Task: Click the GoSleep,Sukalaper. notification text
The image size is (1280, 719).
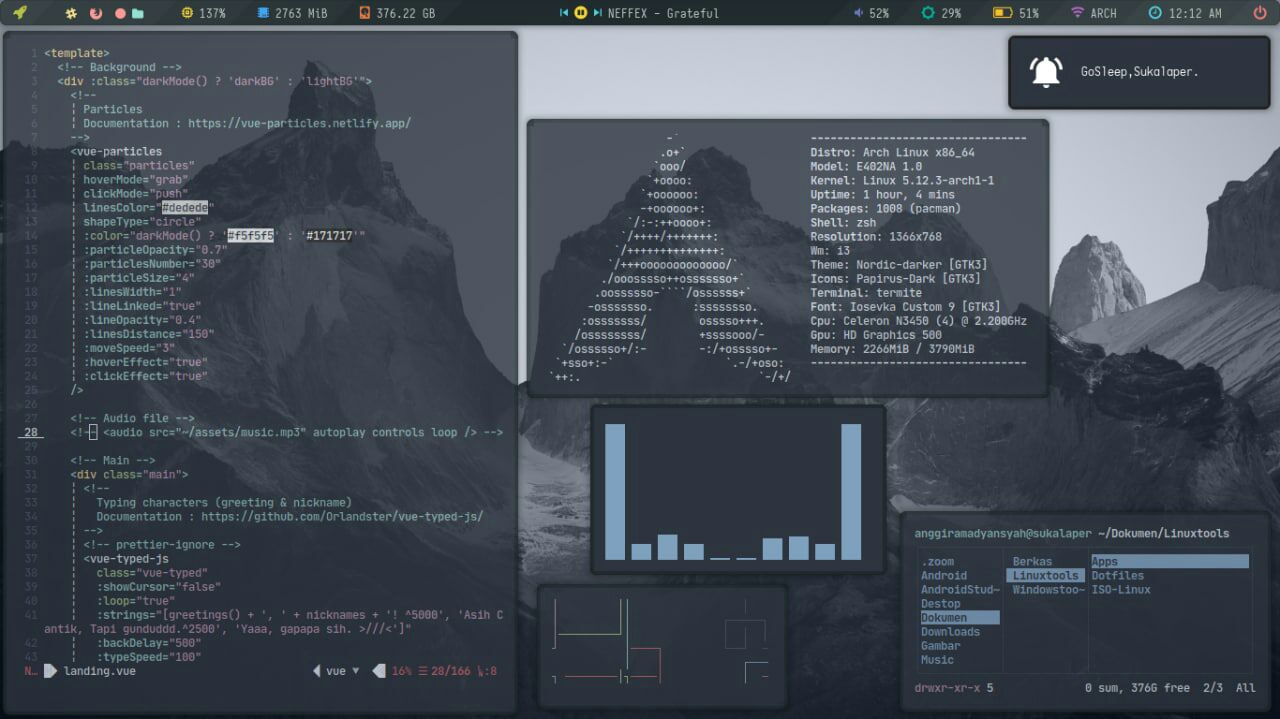Action: point(1139,72)
